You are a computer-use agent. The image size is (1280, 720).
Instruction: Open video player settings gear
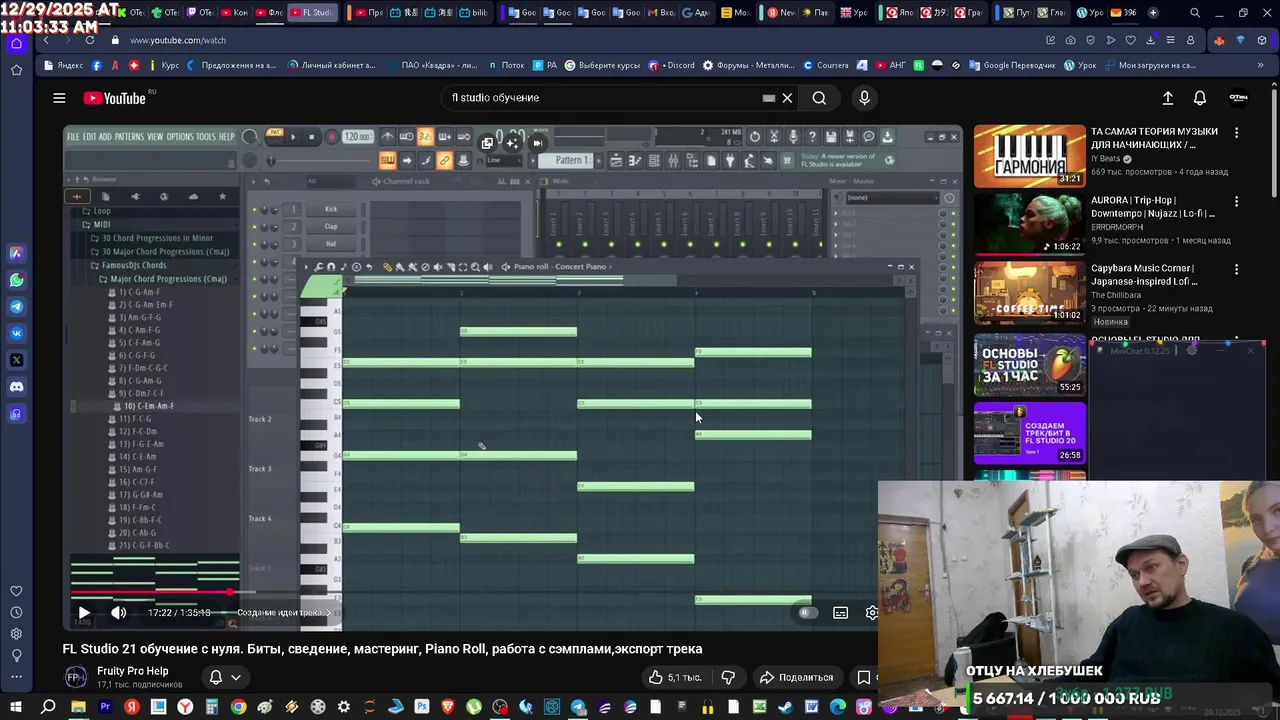872,613
